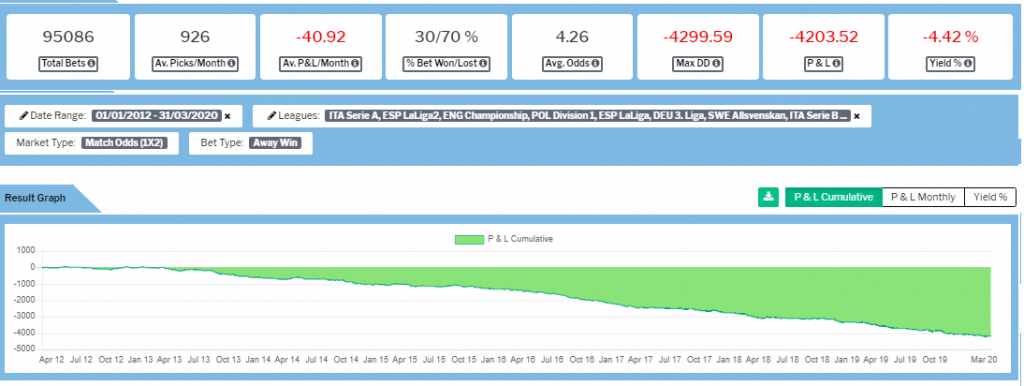1024x386 pixels.
Task: Open the Away Win bet type selector
Action: click(275, 143)
